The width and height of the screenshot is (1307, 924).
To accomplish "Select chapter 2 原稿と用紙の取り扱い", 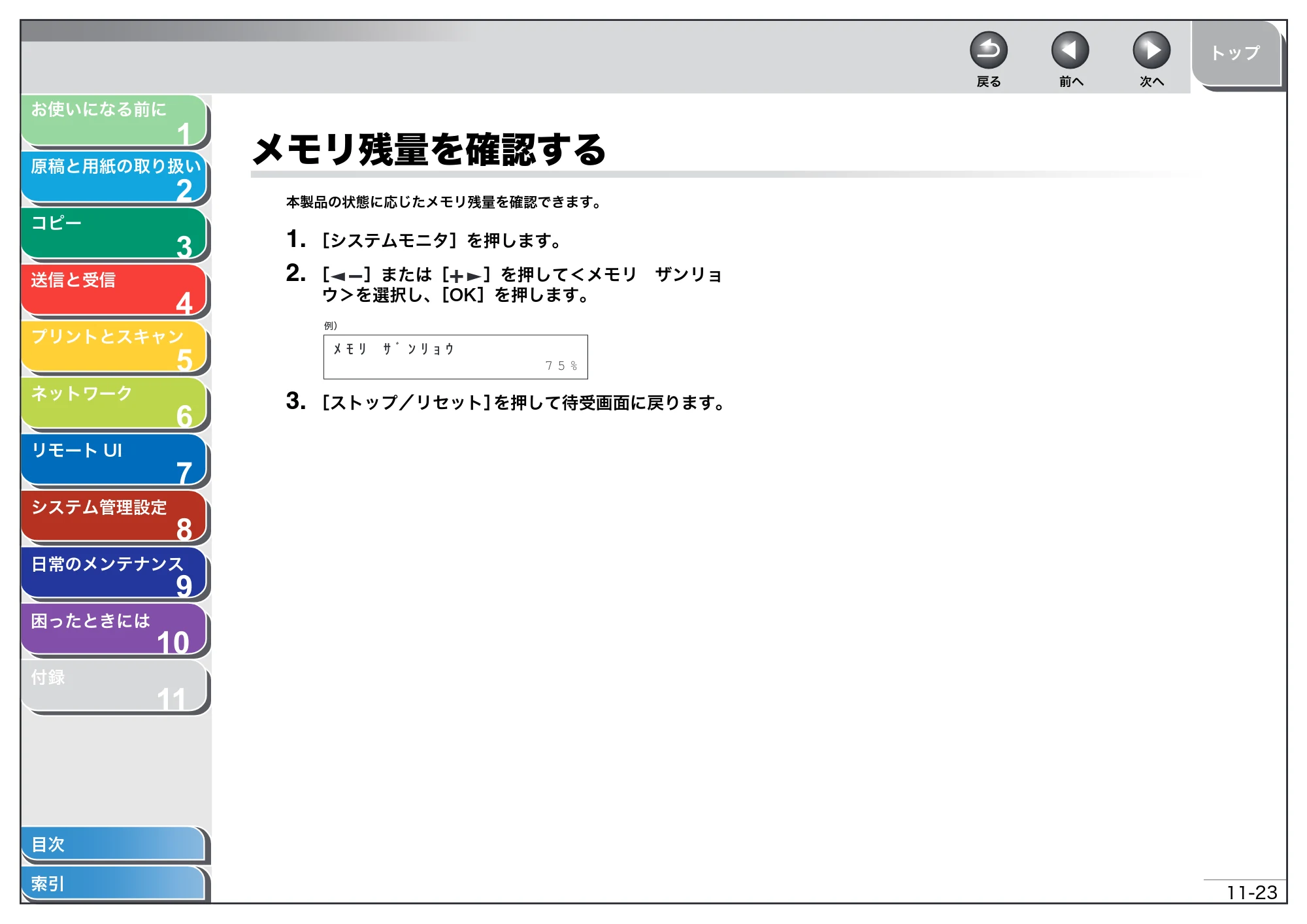I will pyautogui.click(x=114, y=177).
